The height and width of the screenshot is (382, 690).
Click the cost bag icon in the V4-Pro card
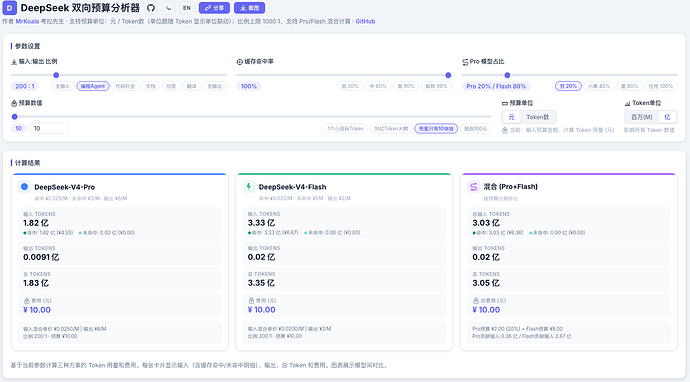pyautogui.click(x=26, y=301)
